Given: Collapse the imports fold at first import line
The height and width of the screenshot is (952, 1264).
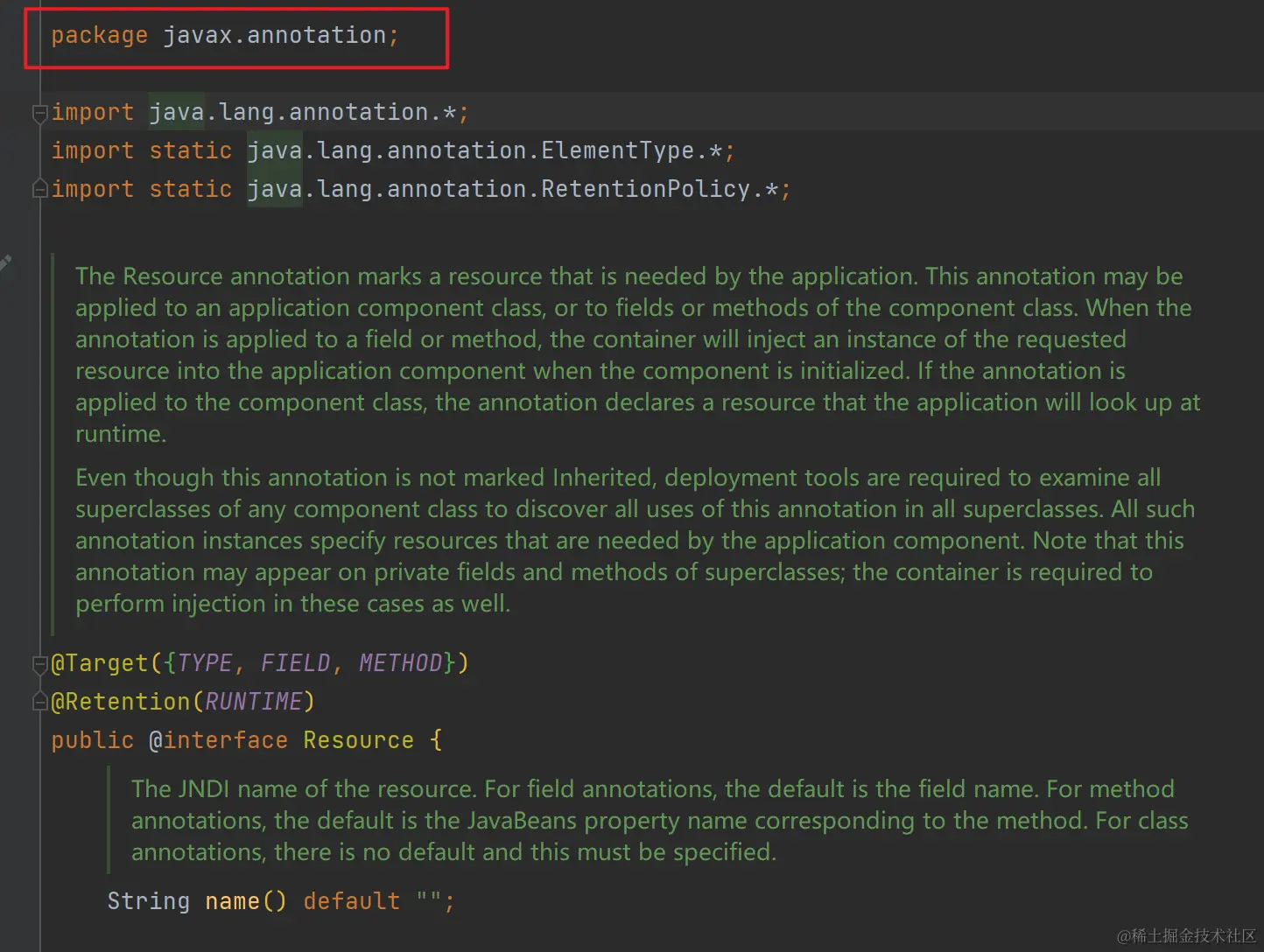Looking at the screenshot, I should [39, 113].
